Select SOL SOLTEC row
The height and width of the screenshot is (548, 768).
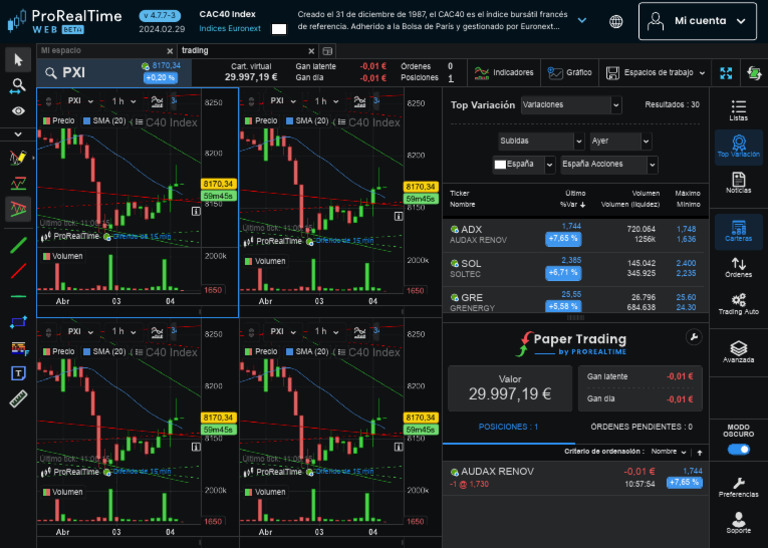576,268
